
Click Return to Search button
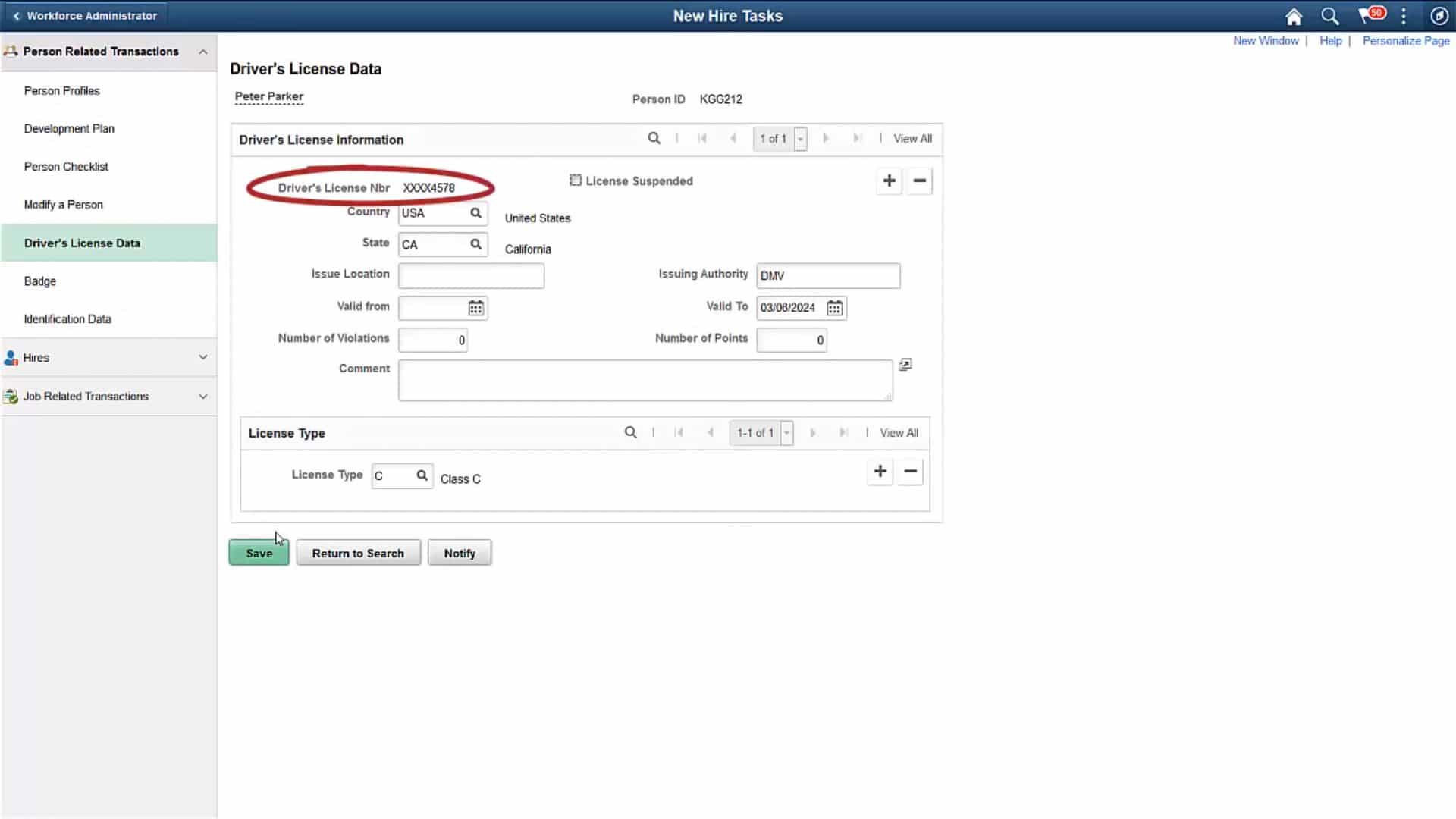pos(358,554)
